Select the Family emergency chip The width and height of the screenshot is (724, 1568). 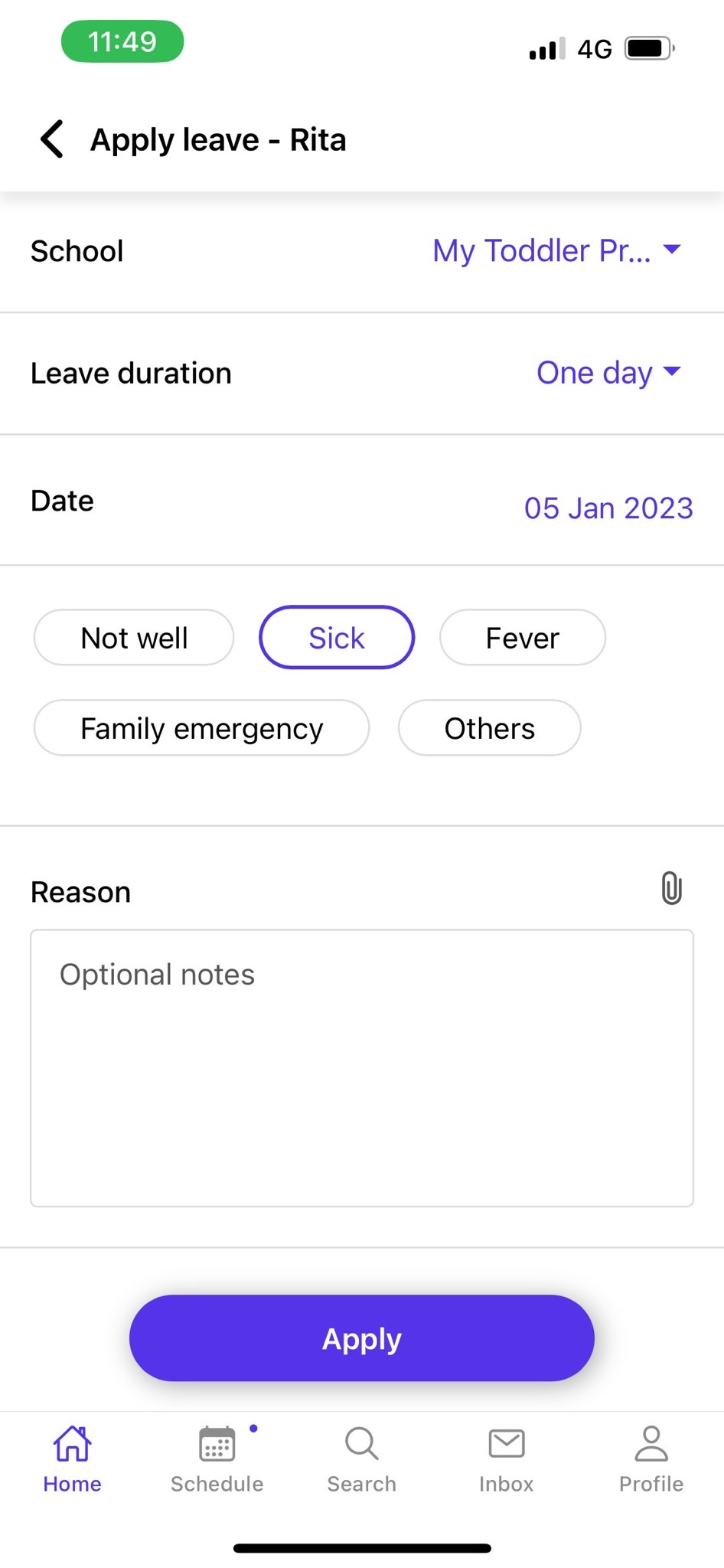[x=202, y=727]
